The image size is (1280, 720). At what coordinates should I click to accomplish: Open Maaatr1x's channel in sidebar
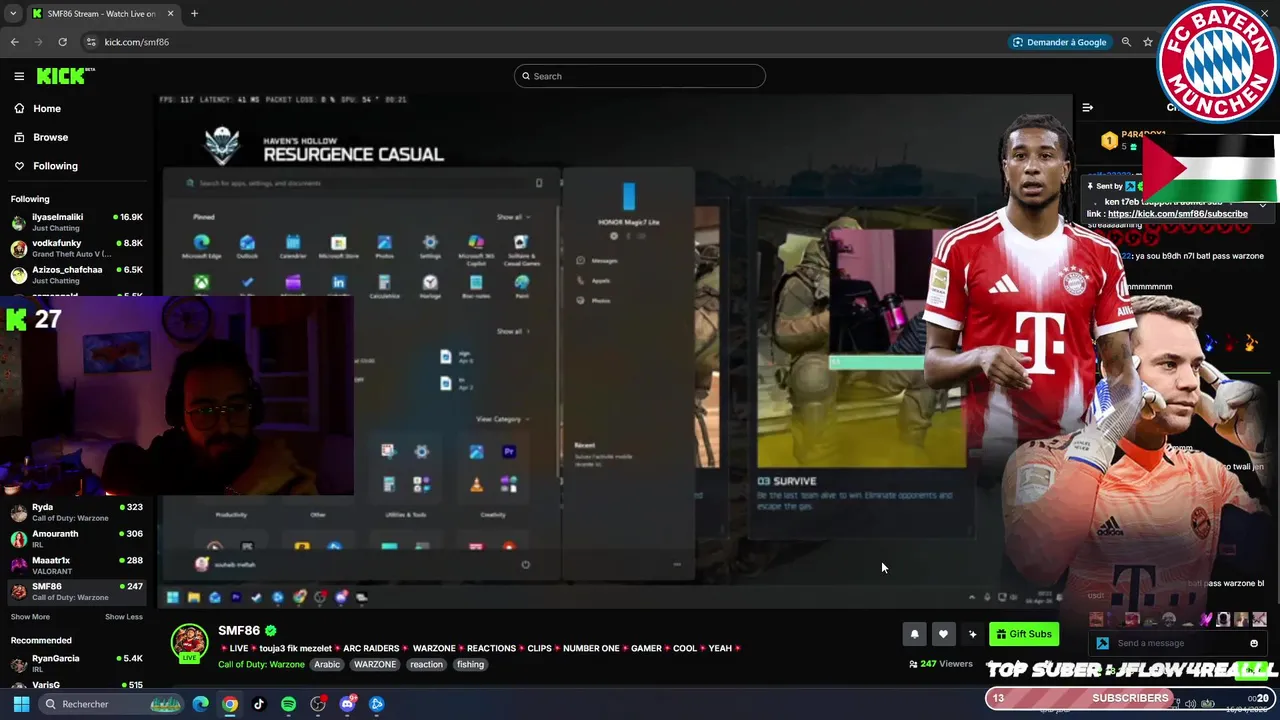click(77, 565)
